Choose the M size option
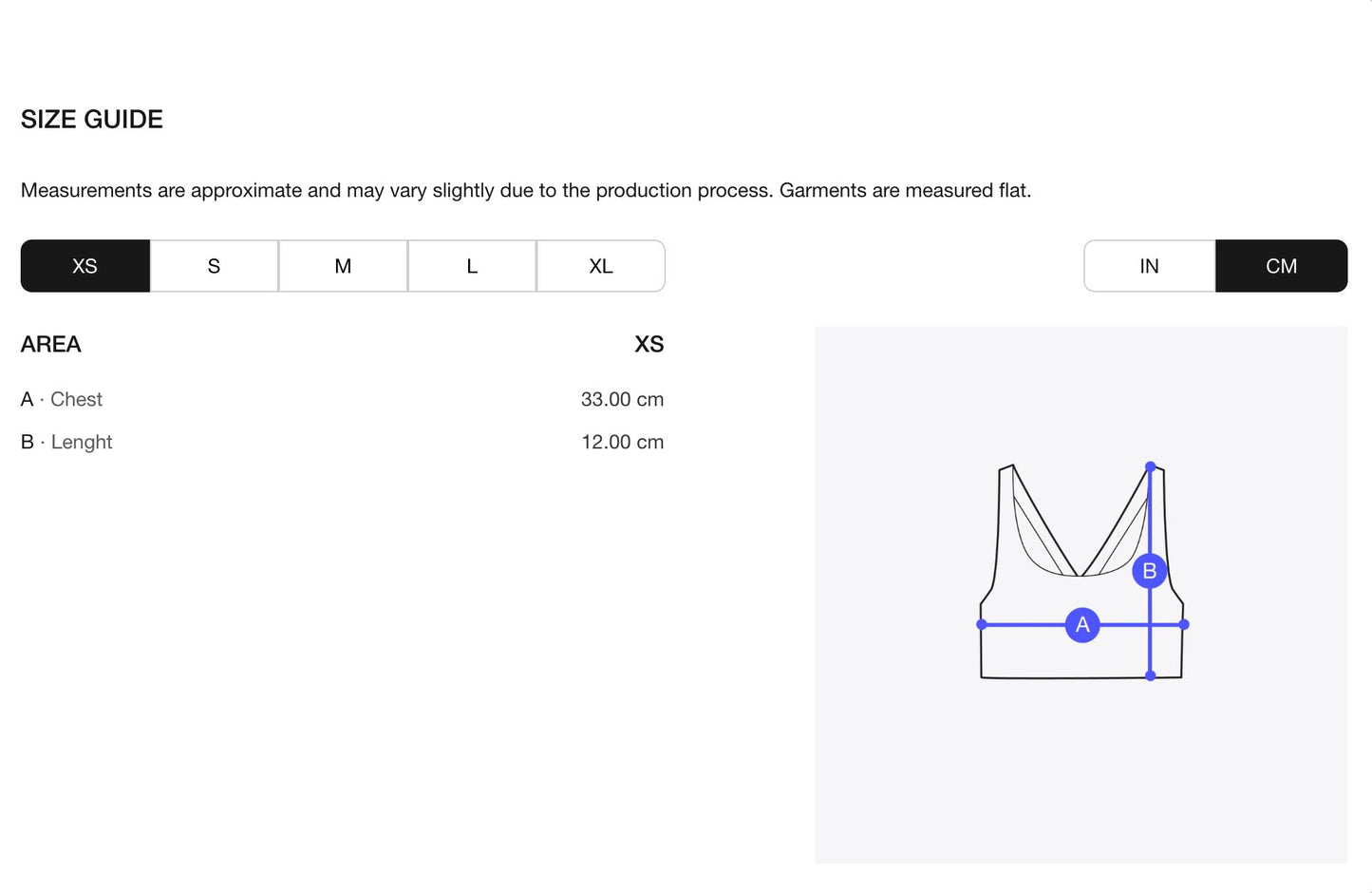Screen dimensions: 1372x893 pos(343,266)
